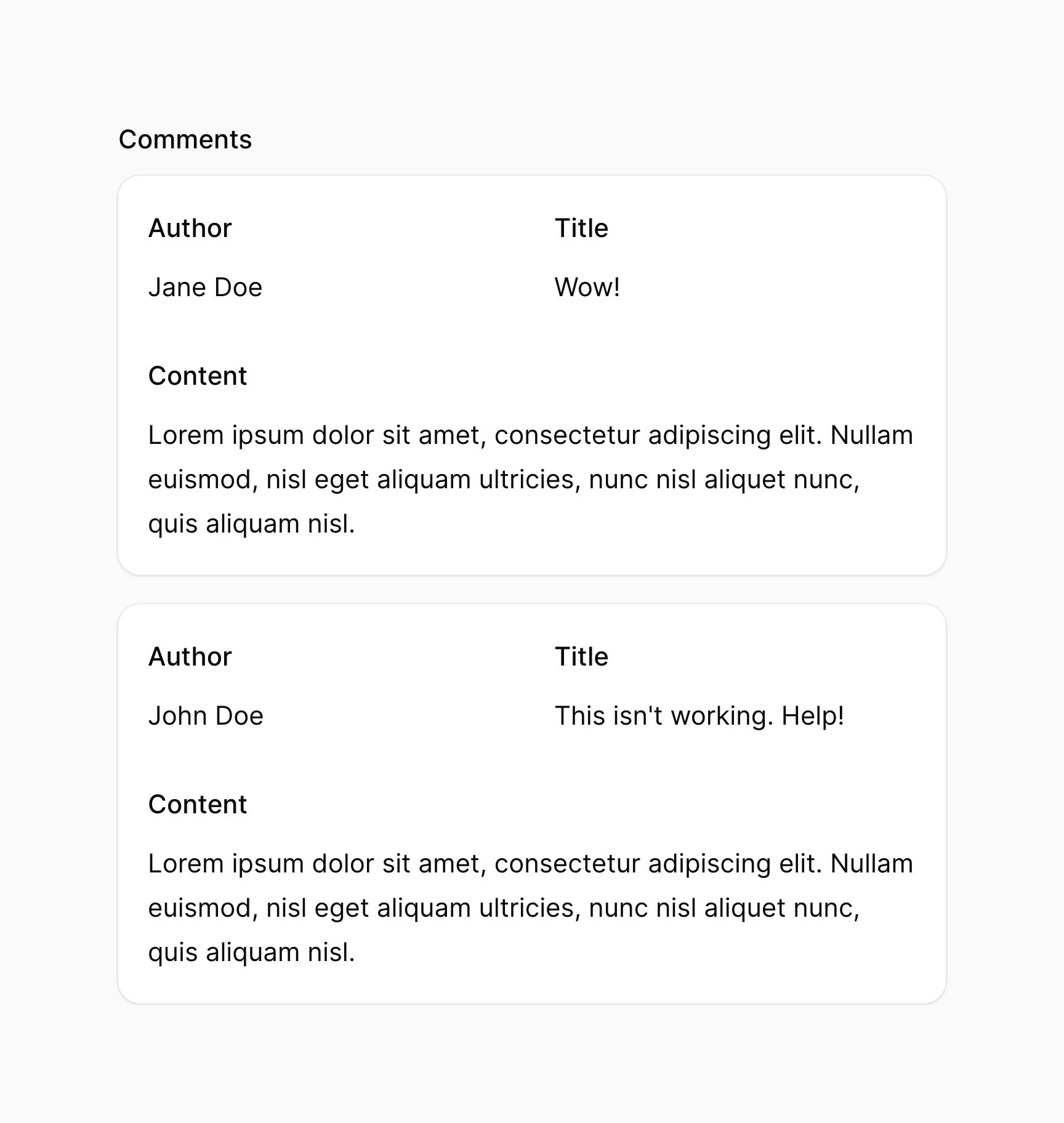Click the second line of Jane's comment paragraph
The width and height of the screenshot is (1064, 1123).
504,480
